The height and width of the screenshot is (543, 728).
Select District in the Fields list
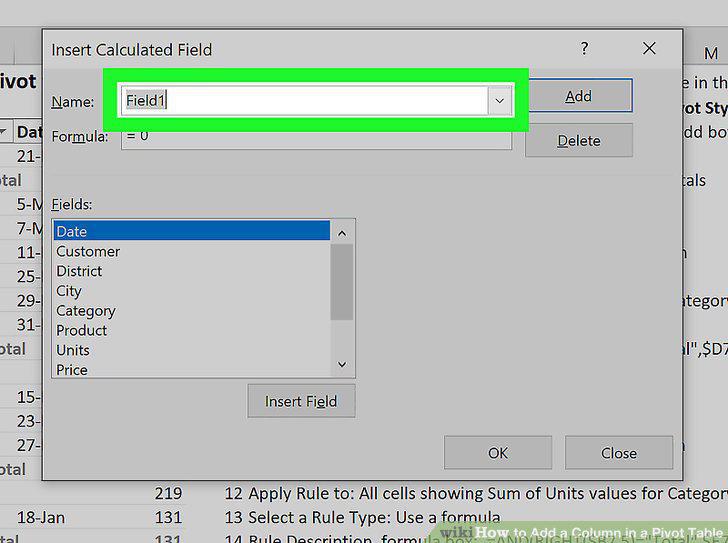click(192, 271)
